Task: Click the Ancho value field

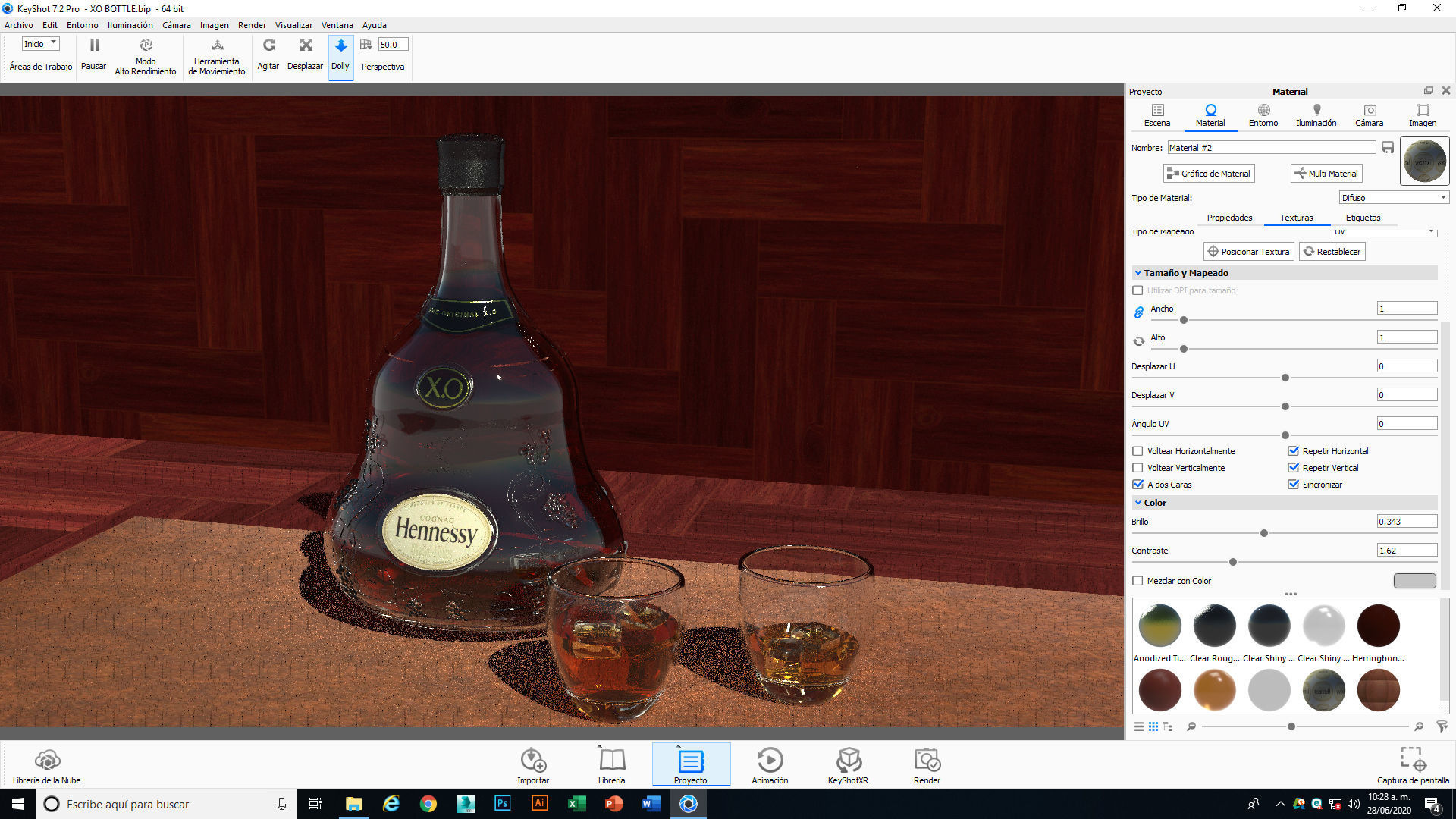Action: coord(1407,309)
